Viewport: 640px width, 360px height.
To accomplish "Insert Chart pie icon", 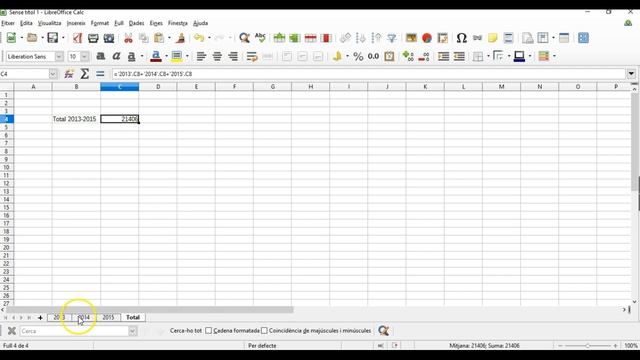I will (x=427, y=38).
